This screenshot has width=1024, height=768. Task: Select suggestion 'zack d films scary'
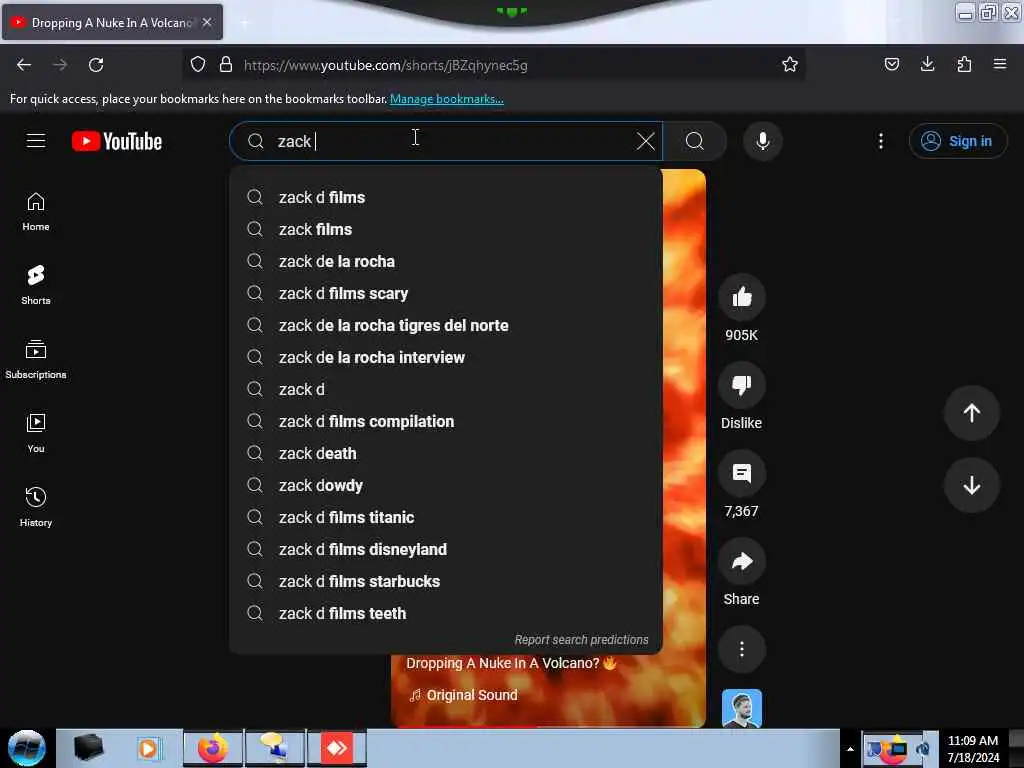pos(445,293)
